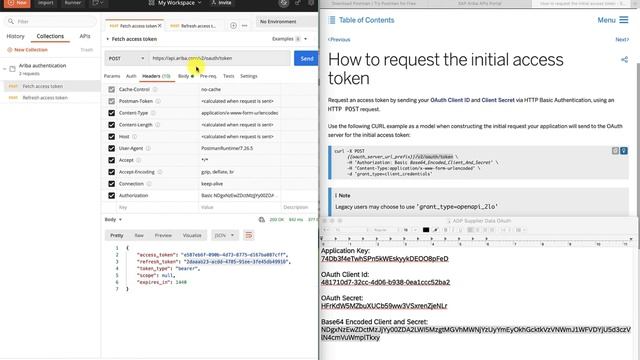Open the response Body dropdown
Image resolution: width=640 pixels, height=360 pixels.
[113, 220]
